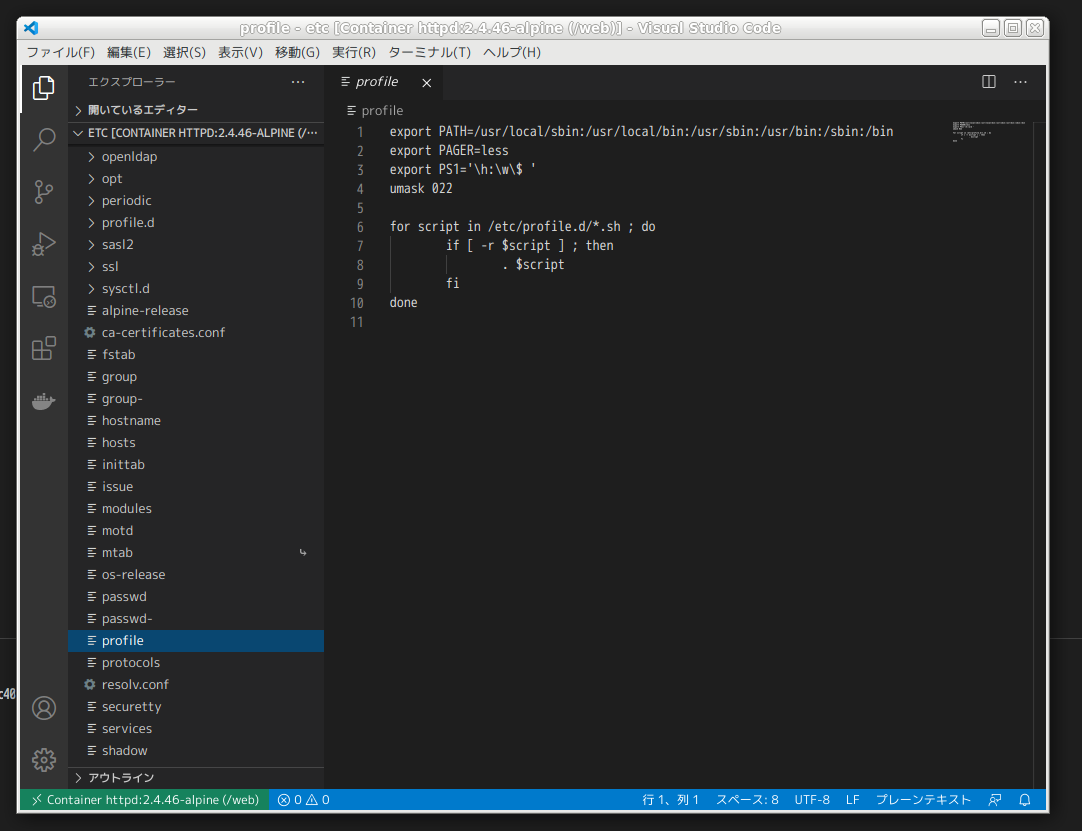Open the Run and Debug view
Viewport: 1082px width, 831px height.
(43, 244)
